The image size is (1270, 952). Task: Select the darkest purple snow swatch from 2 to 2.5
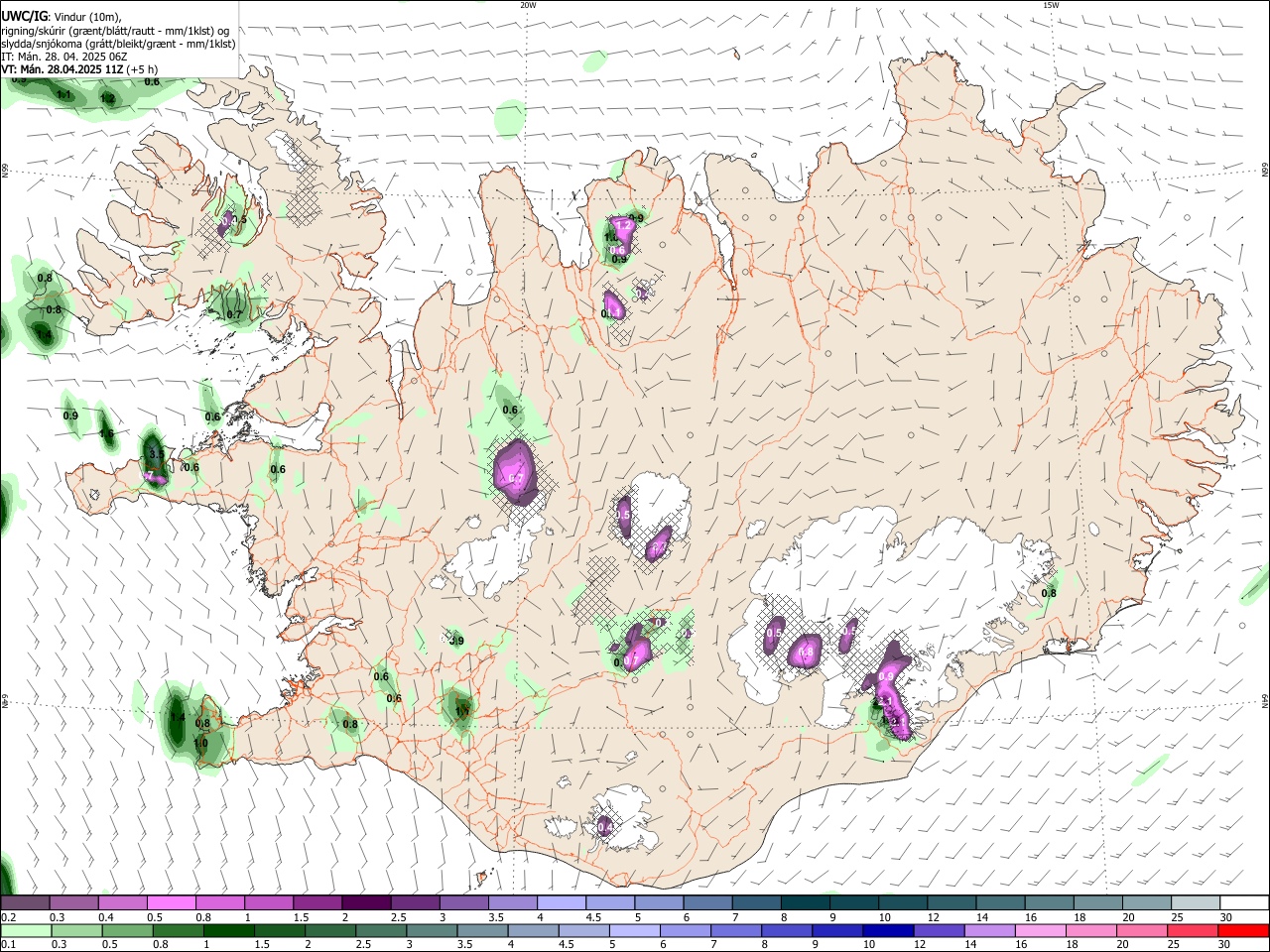365,902
